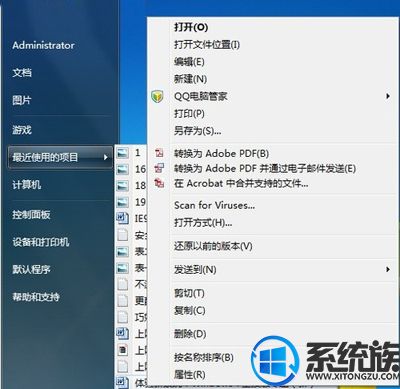Click the image icon beside recent item 1
Viewport: 400px width, 389px height.
(x=123, y=153)
